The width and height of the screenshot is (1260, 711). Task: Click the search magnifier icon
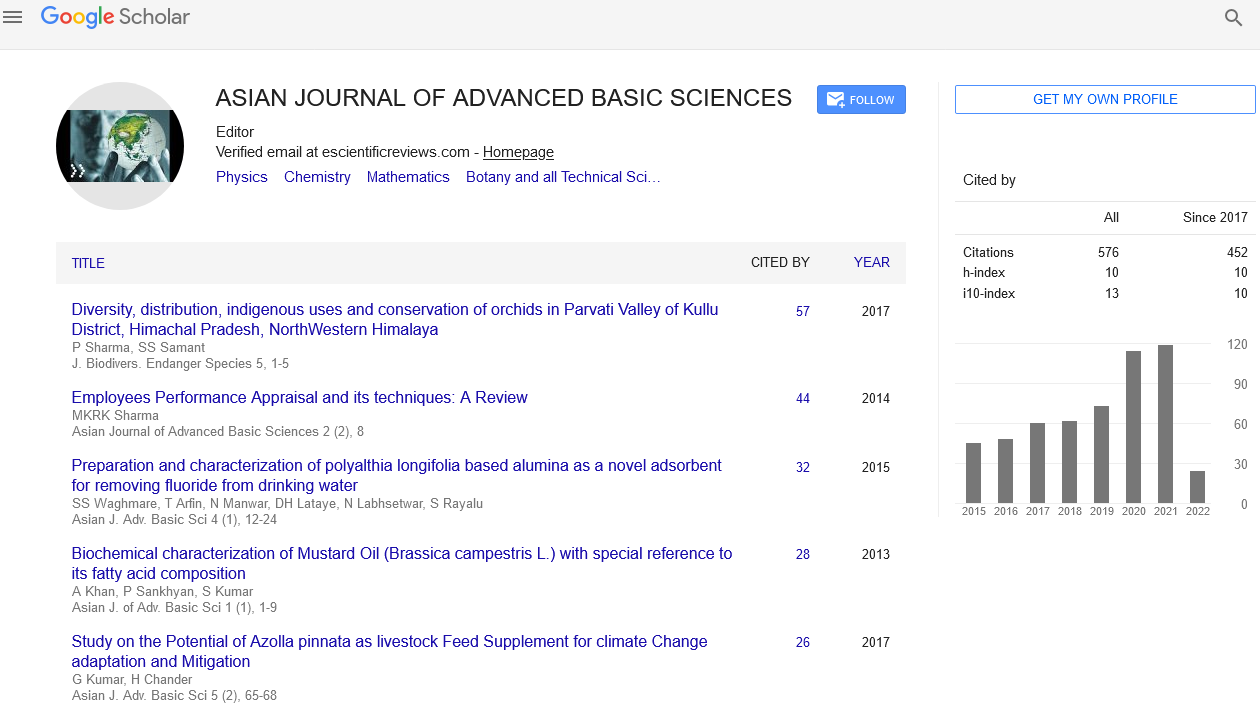(1233, 18)
